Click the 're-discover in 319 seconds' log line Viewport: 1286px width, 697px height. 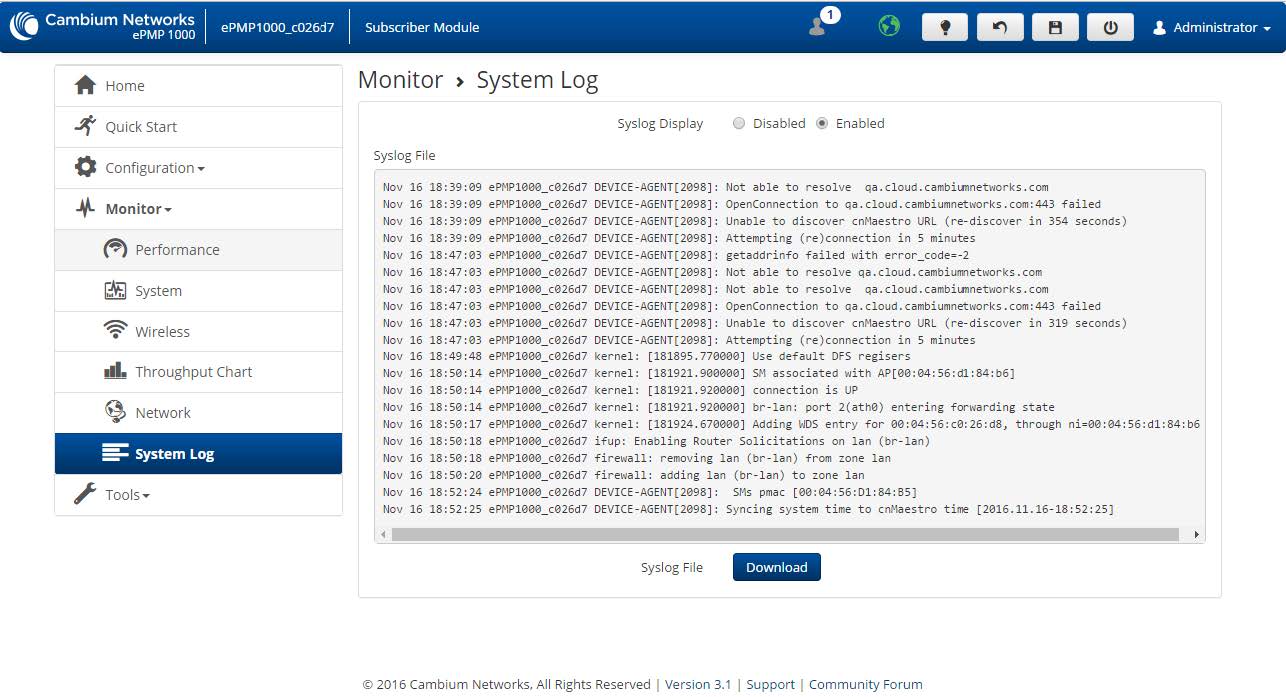click(755, 323)
